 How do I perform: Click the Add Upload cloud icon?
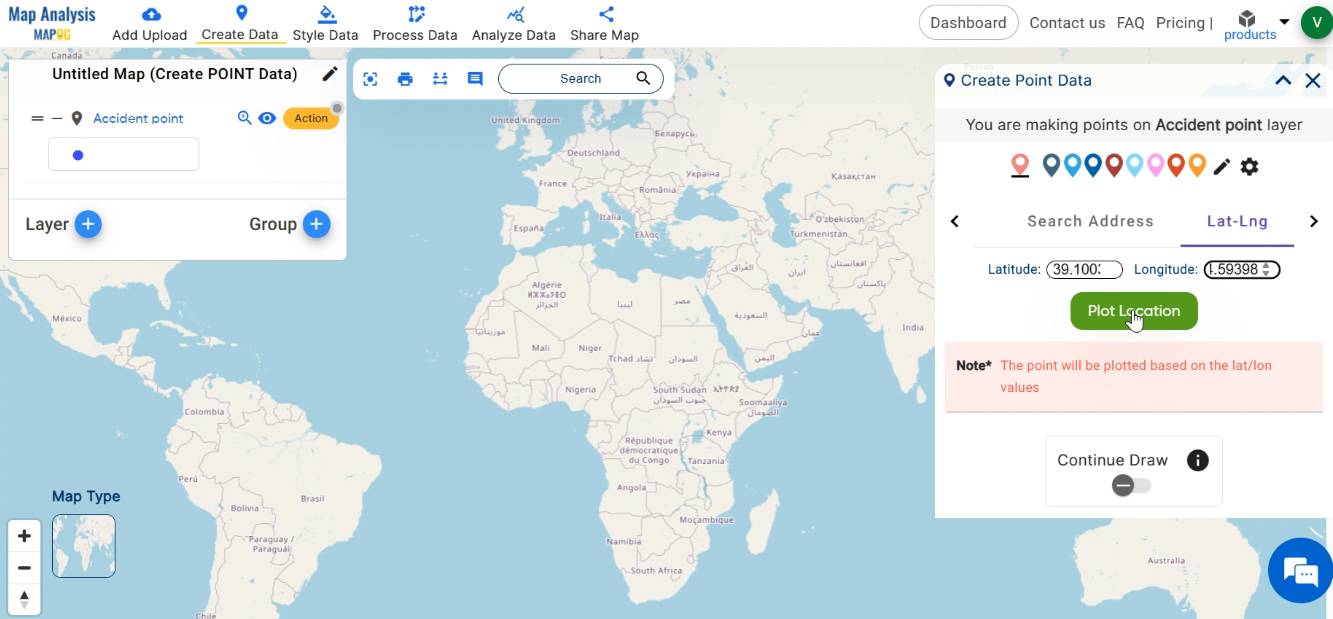coord(150,13)
